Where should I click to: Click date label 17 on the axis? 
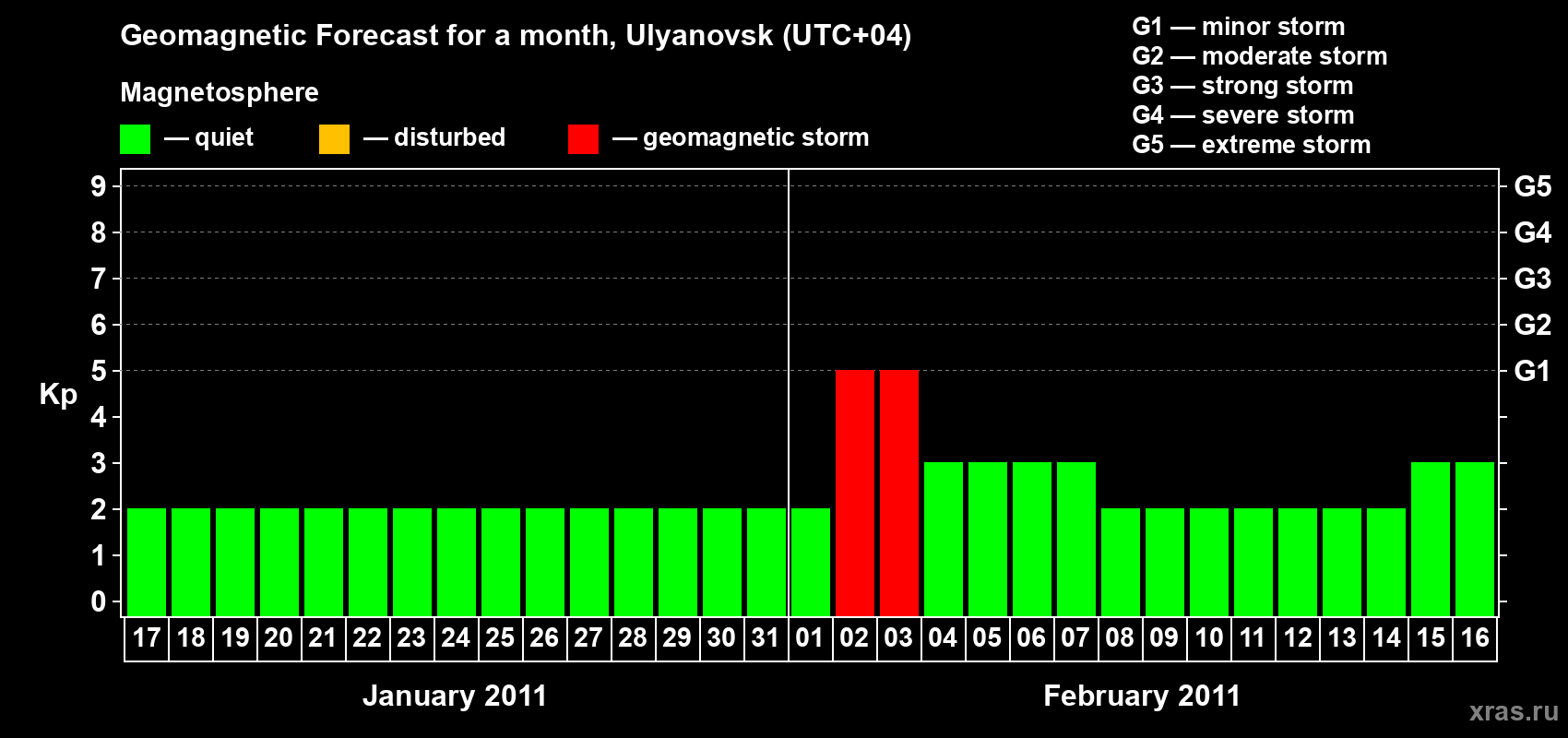tap(147, 637)
